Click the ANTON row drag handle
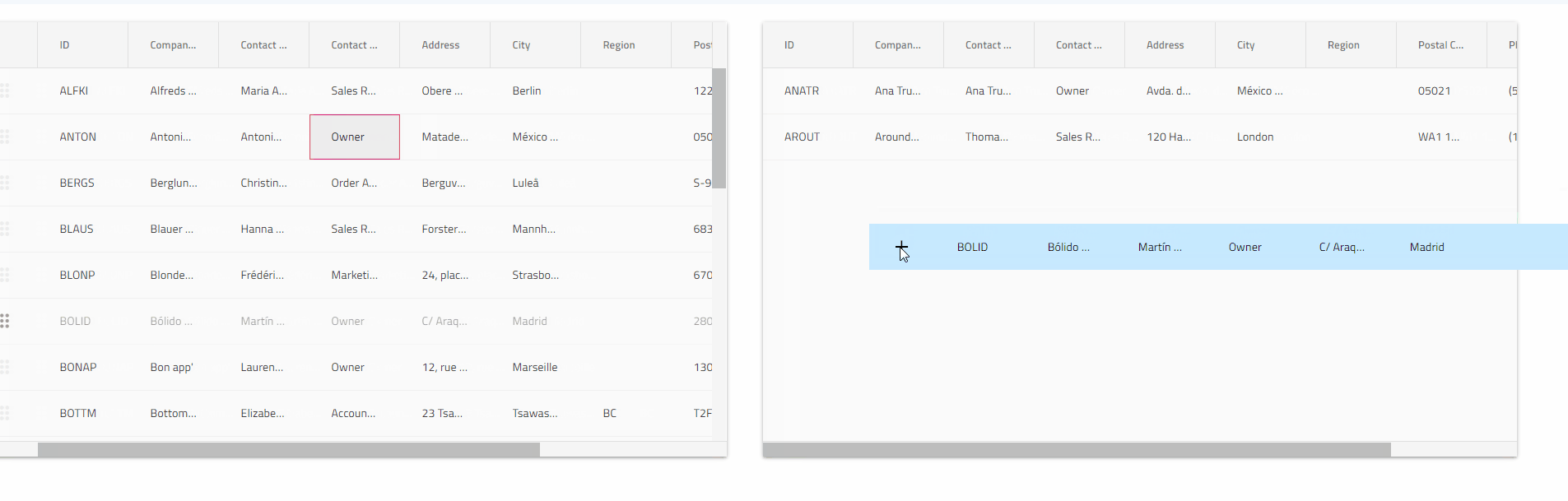Screen dimensions: 1568x501 click(x=5, y=137)
